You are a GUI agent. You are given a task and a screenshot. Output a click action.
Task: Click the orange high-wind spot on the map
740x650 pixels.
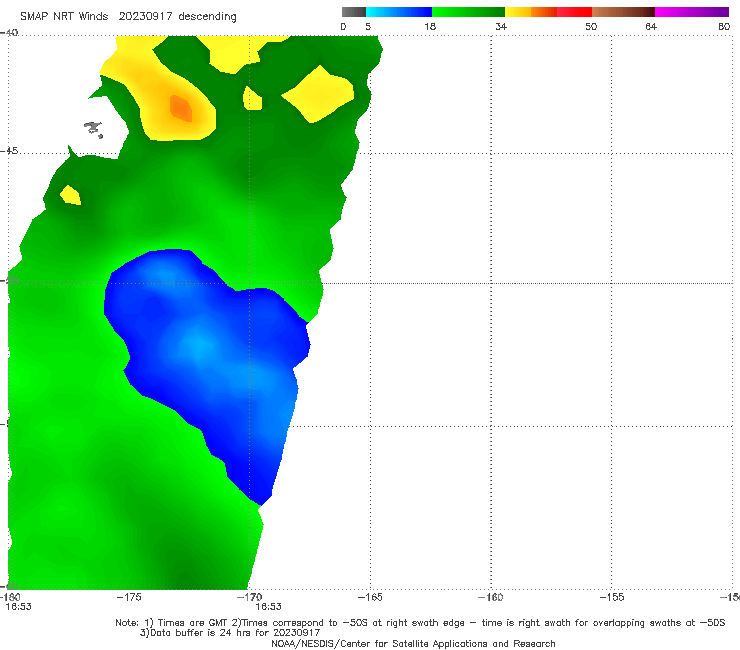(x=181, y=108)
